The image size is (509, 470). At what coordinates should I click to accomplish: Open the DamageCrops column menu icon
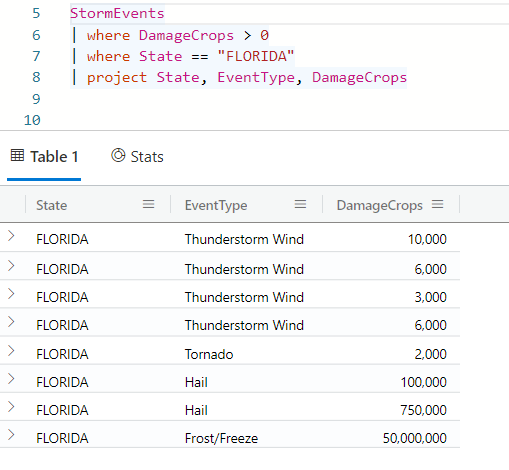[437, 204]
